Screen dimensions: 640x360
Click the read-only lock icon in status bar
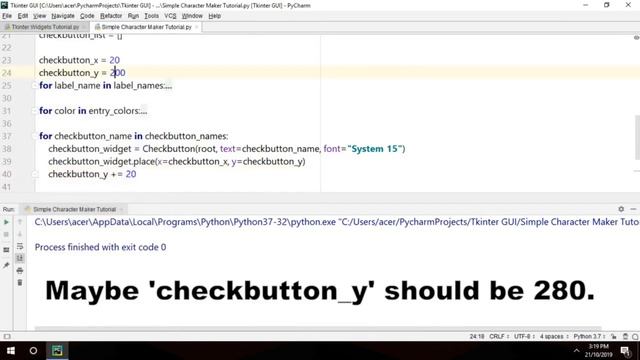coord(614,336)
